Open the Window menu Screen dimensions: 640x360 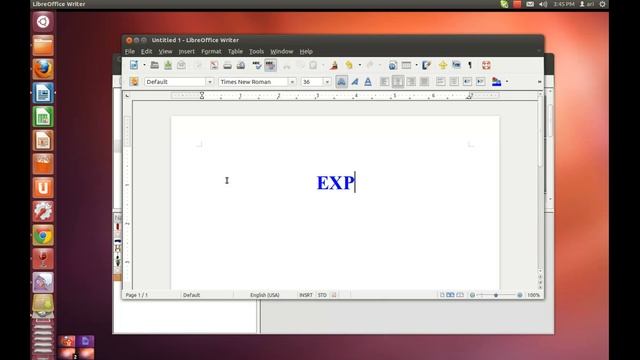point(282,51)
